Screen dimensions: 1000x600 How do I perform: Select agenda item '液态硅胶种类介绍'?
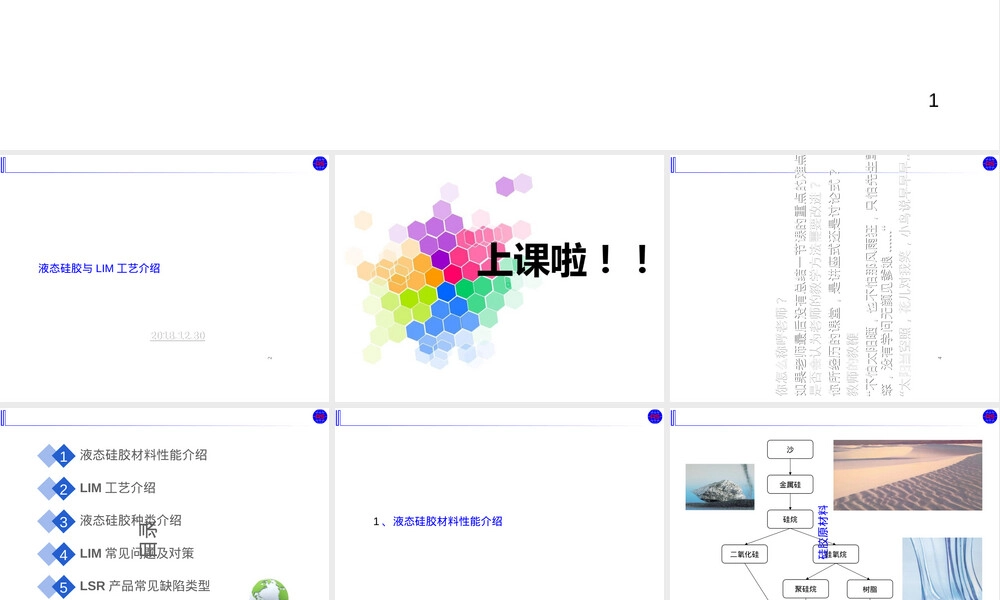click(x=131, y=520)
